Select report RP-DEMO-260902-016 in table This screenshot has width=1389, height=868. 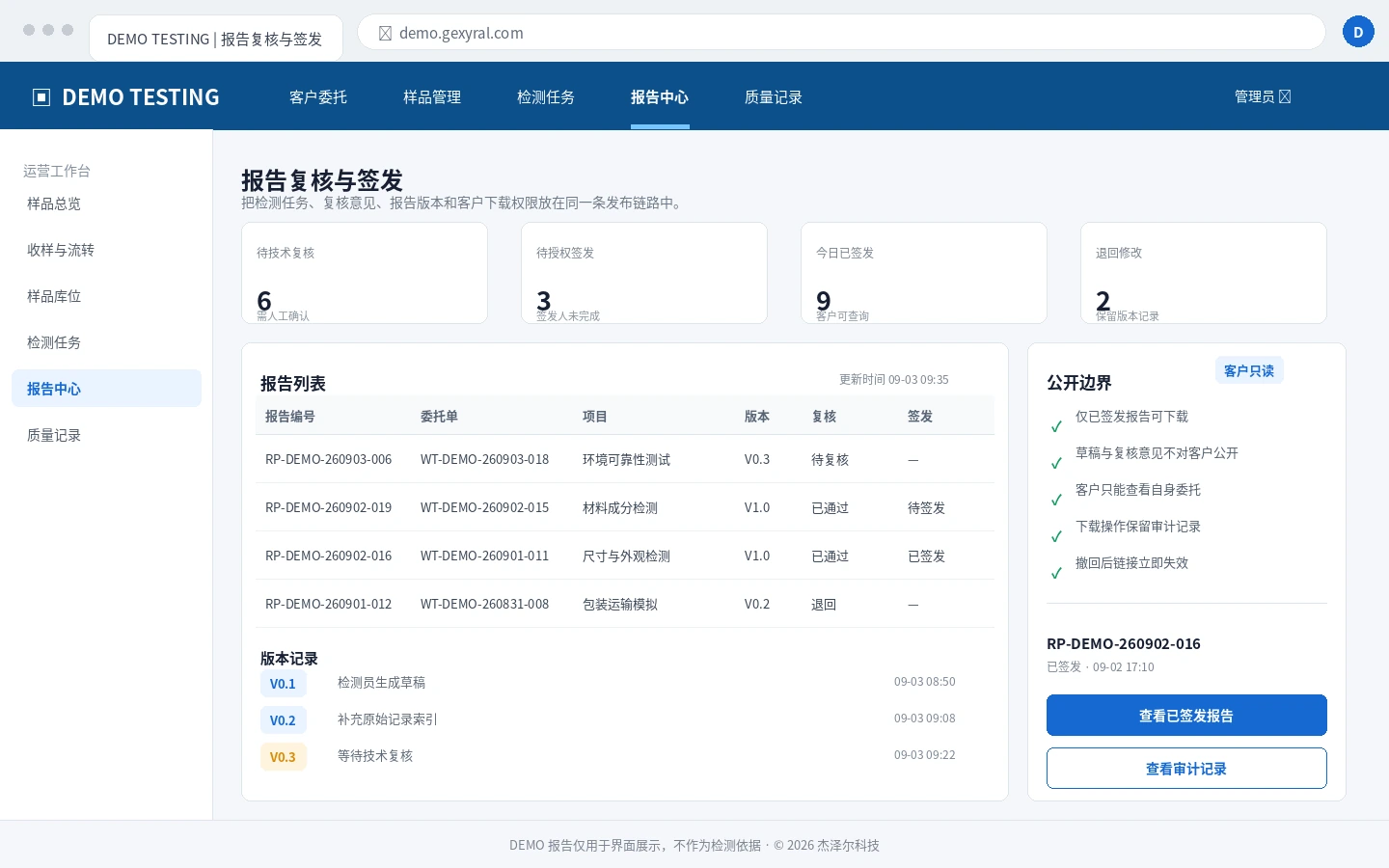(329, 556)
